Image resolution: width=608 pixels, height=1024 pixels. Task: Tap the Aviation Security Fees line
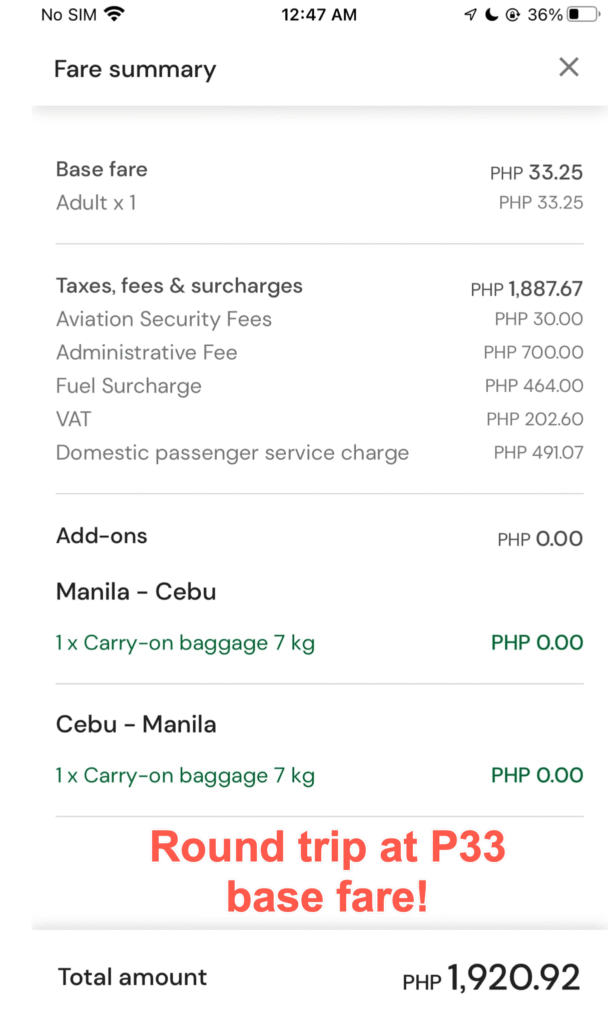pos(319,319)
